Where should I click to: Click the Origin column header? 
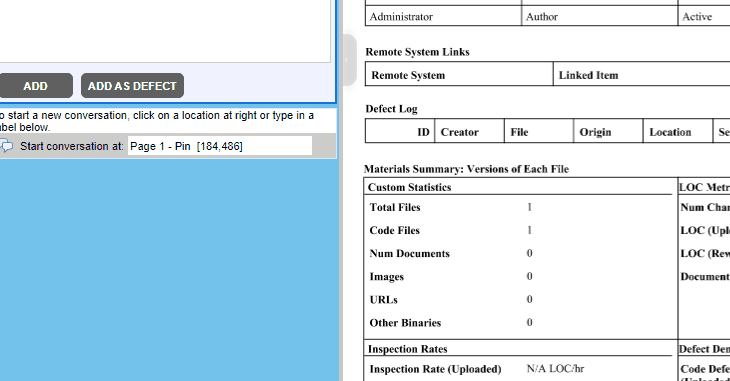click(608, 132)
